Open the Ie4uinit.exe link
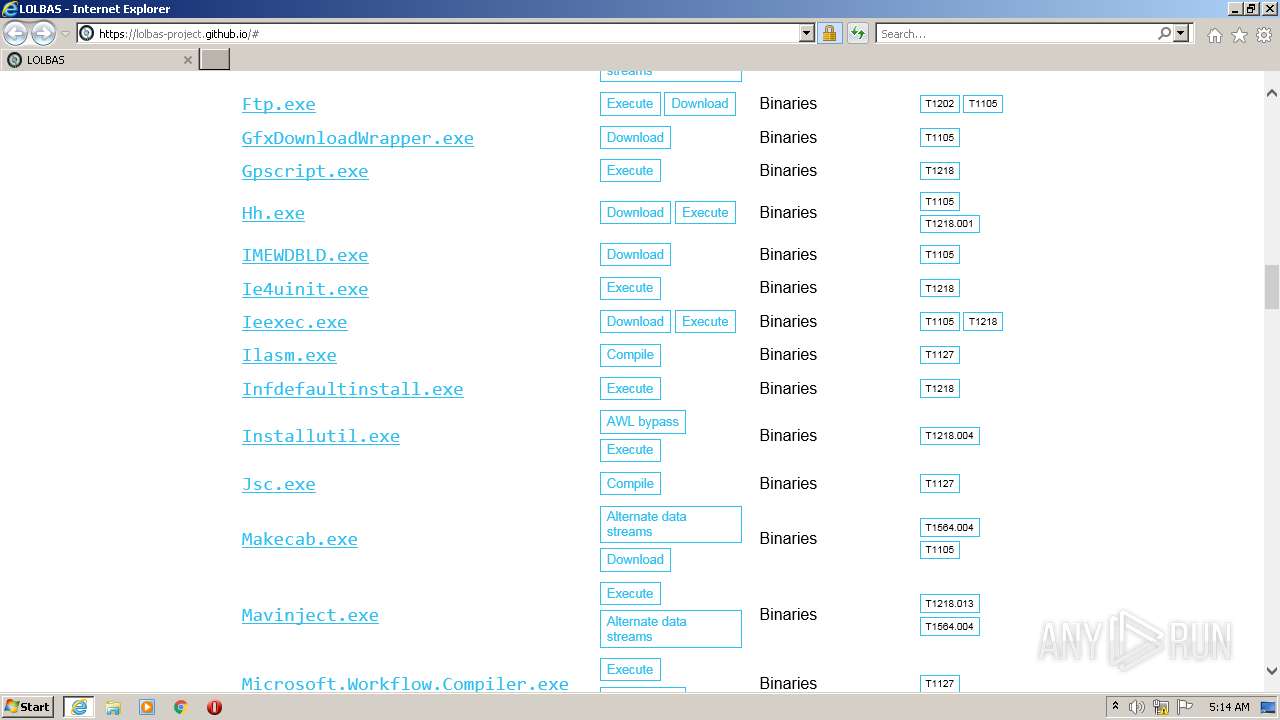Image resolution: width=1280 pixels, height=720 pixels. tap(304, 289)
